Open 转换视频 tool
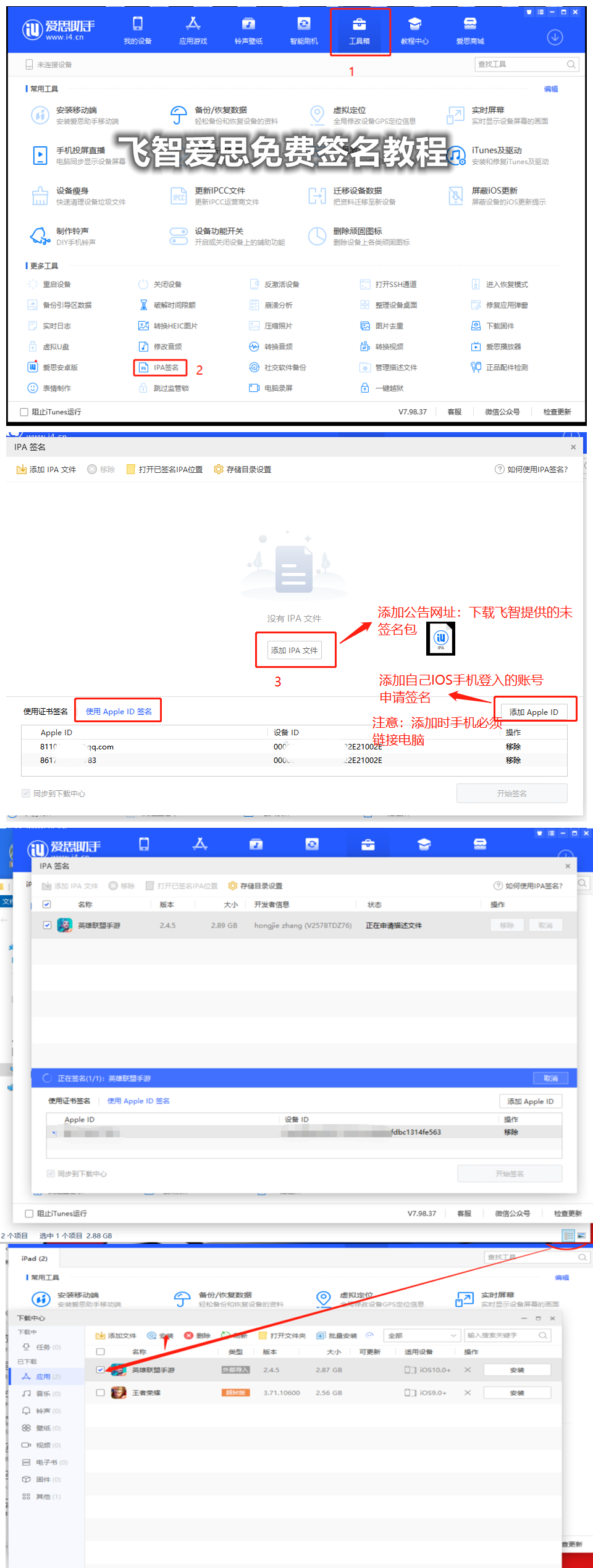The width and height of the screenshot is (593, 1568). 382,347
